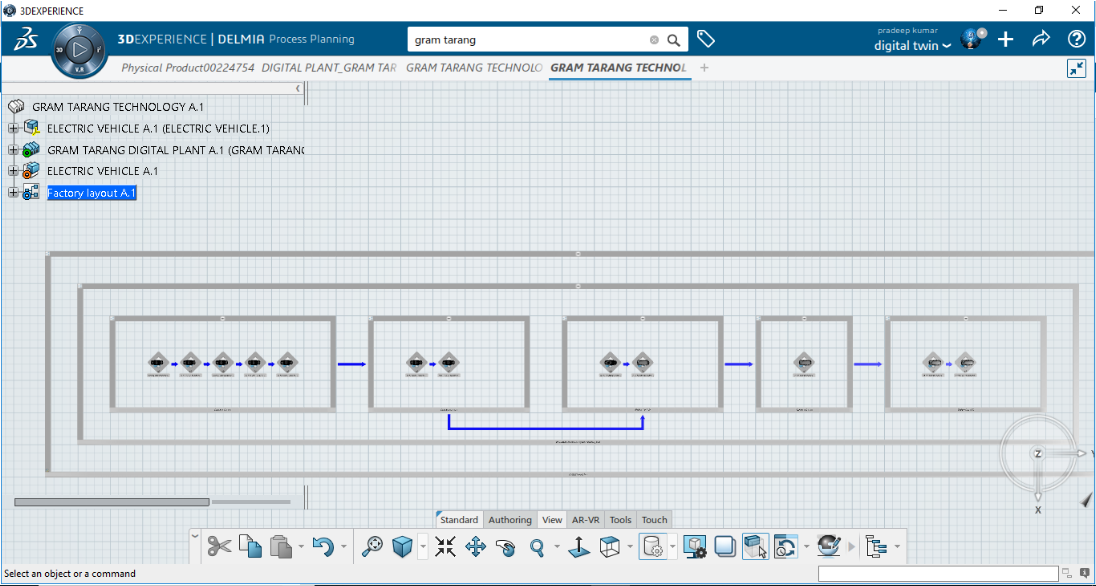Click the Fit All In magnifier icon

[x=372, y=546]
